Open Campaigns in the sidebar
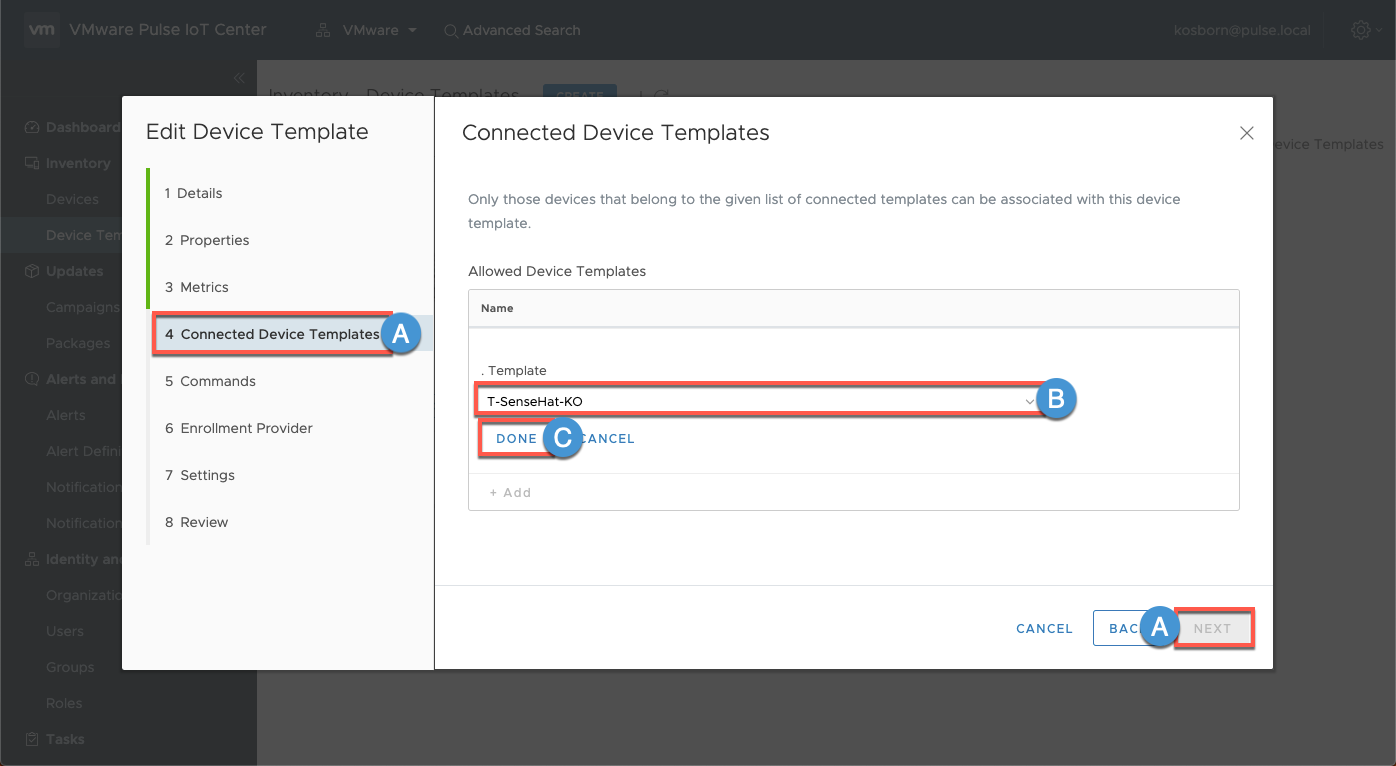The width and height of the screenshot is (1396, 766). [x=83, y=307]
